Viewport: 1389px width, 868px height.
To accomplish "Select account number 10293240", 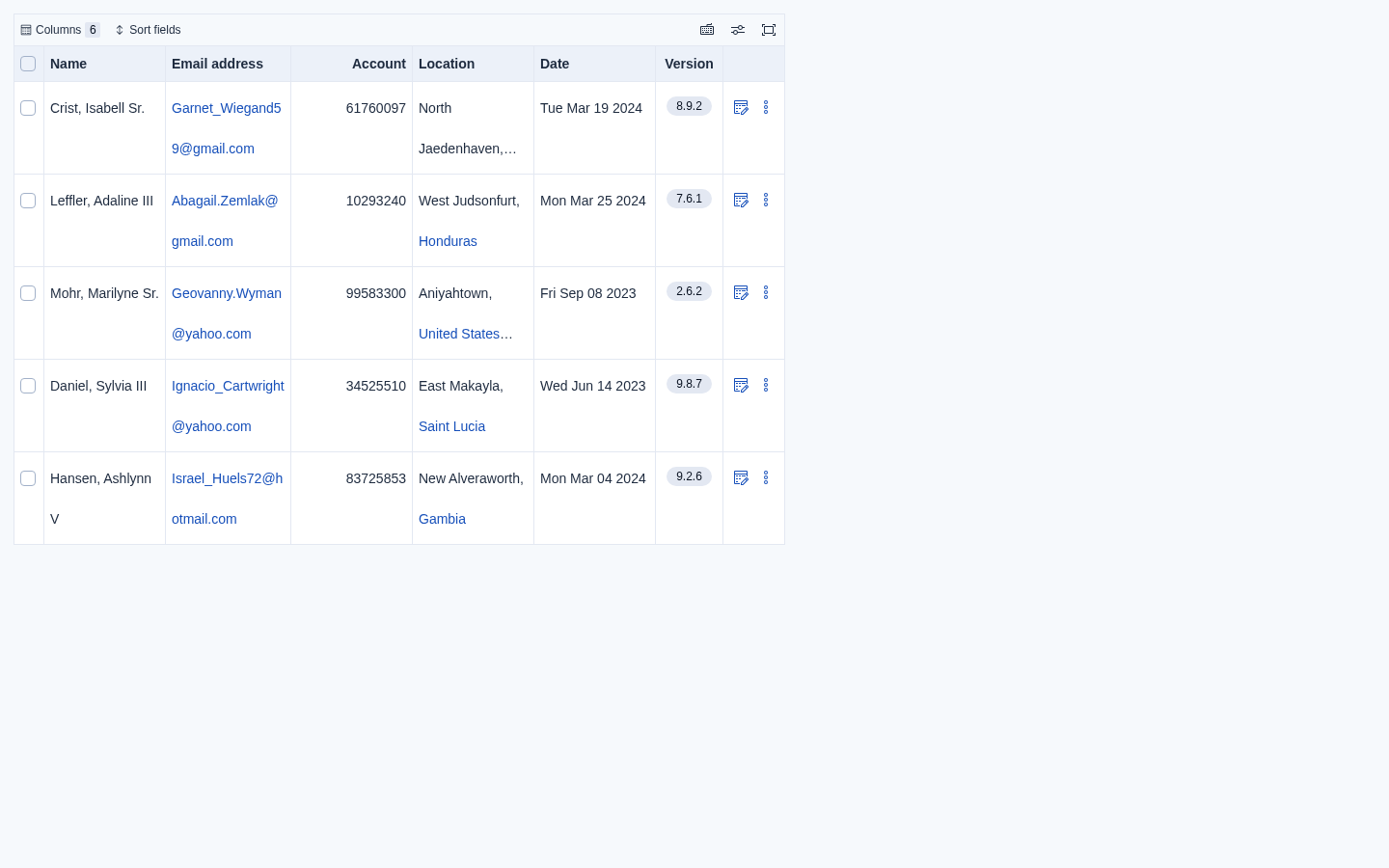I will coord(376,201).
